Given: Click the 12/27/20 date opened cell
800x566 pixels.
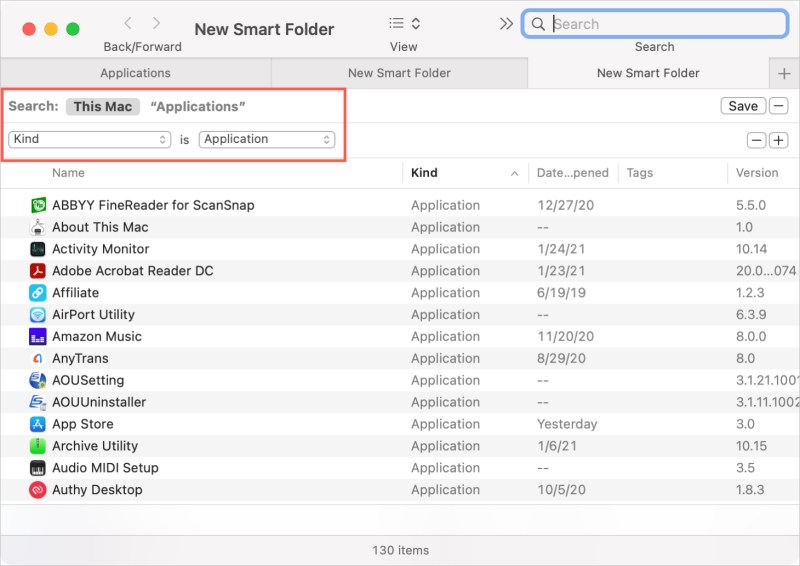Looking at the screenshot, I should pos(565,205).
